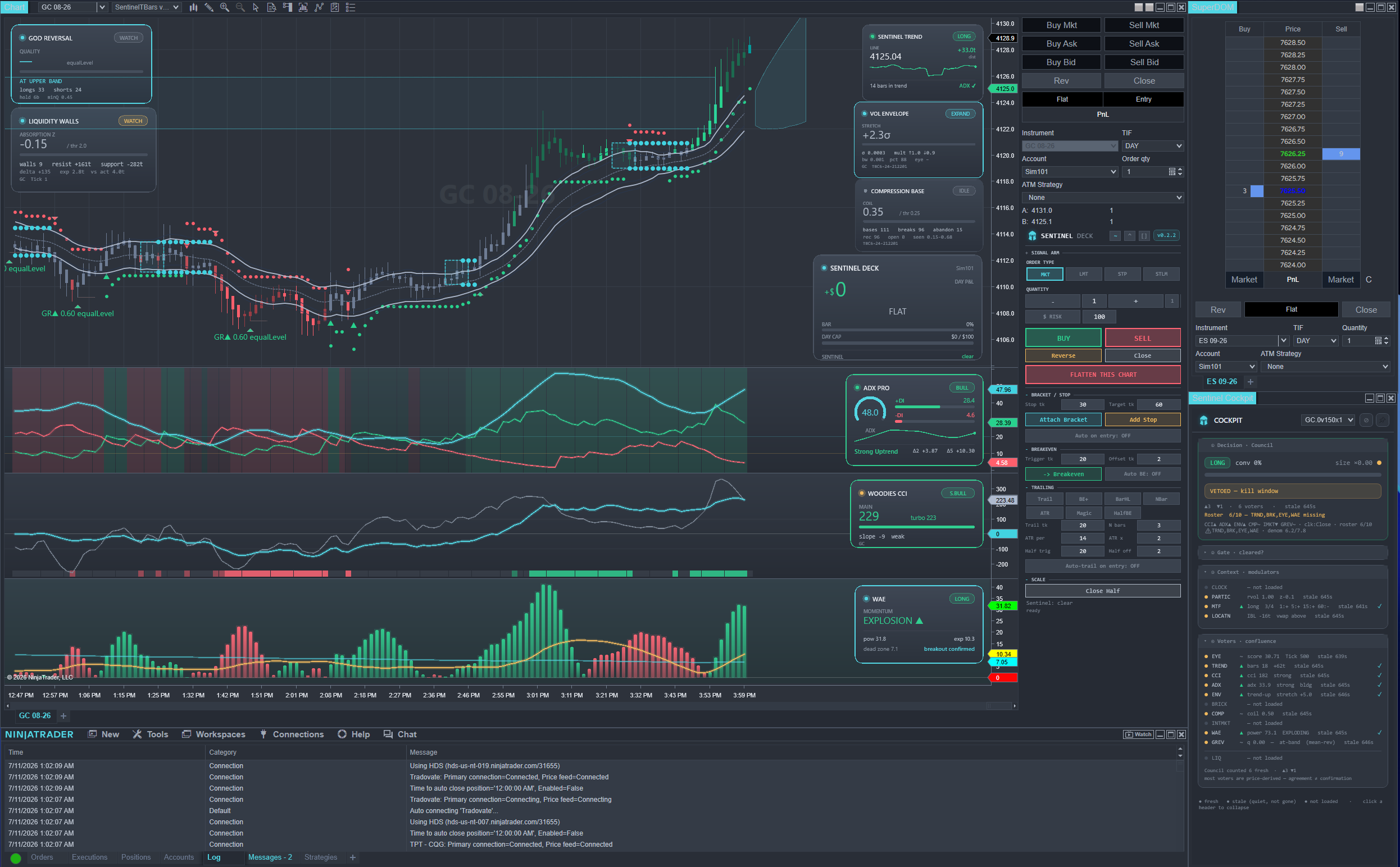Open the TIF DAY dropdown in Chart Trader
The width and height of the screenshot is (1400, 867).
[1152, 145]
